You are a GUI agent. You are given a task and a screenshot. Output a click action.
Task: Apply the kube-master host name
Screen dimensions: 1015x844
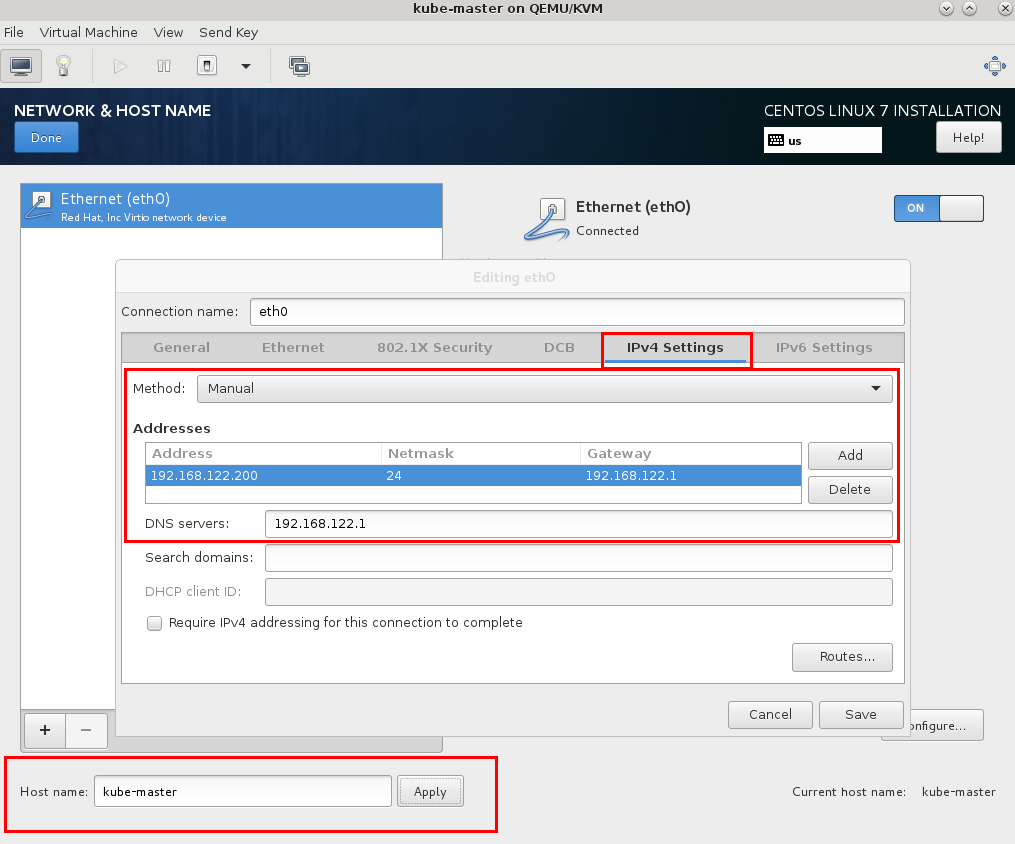(x=430, y=791)
